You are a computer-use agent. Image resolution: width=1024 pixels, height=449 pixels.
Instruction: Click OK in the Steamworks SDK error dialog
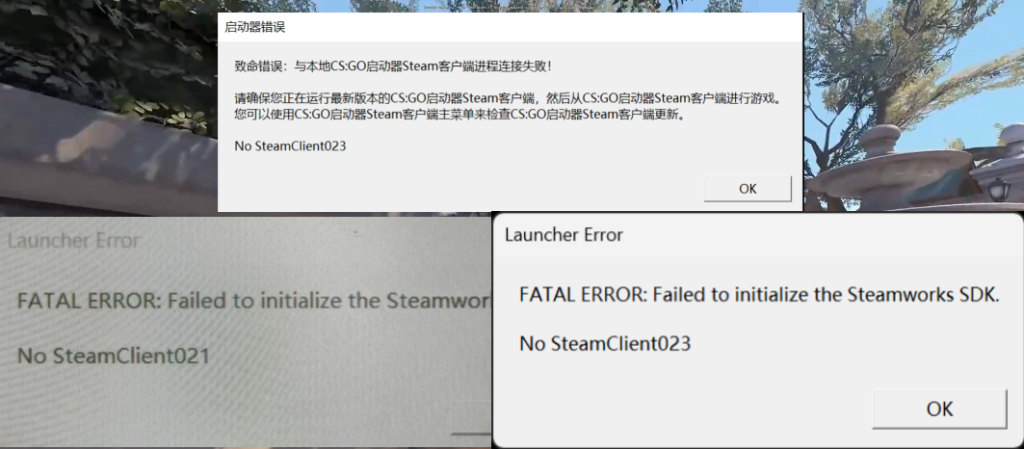click(939, 409)
